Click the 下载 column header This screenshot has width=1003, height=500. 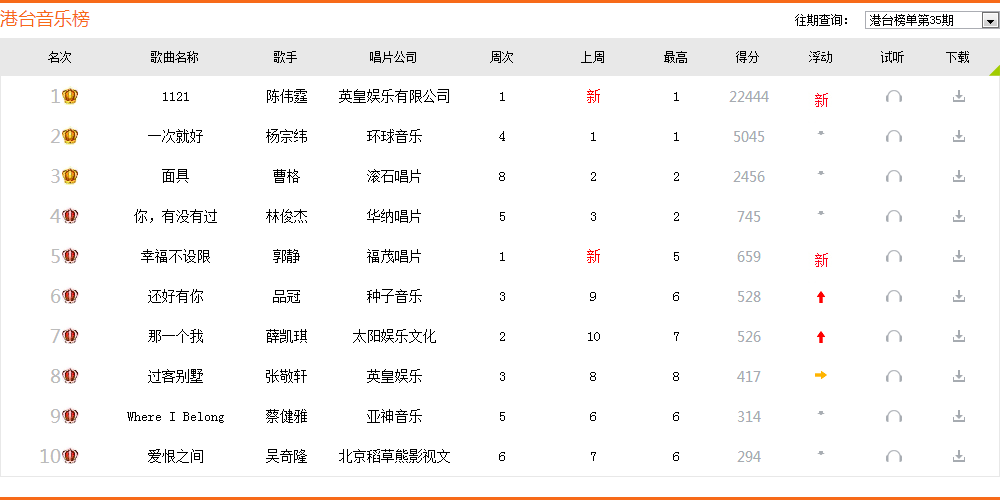958,58
